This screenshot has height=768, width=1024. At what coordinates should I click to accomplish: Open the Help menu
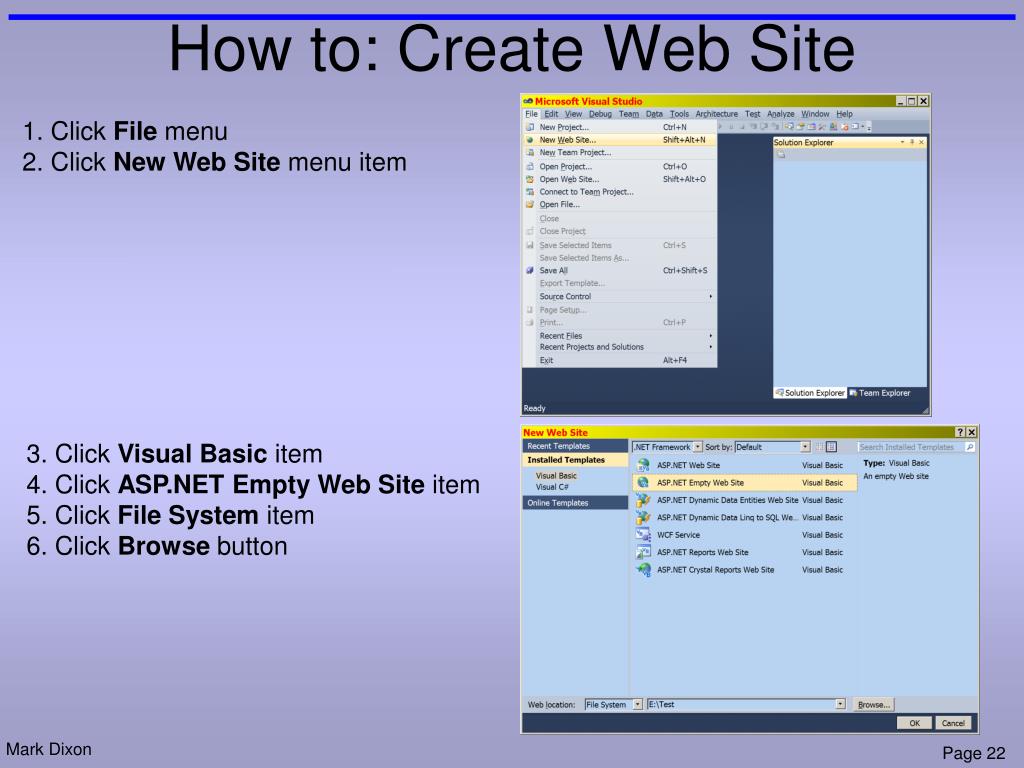[844, 114]
